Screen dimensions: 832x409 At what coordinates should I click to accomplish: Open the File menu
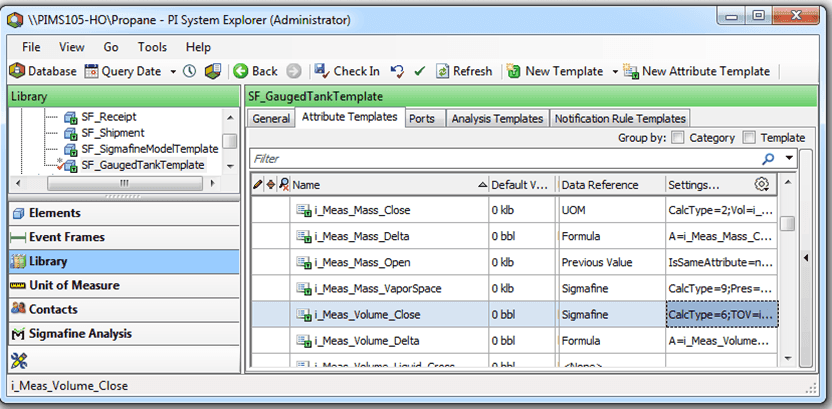(x=31, y=47)
